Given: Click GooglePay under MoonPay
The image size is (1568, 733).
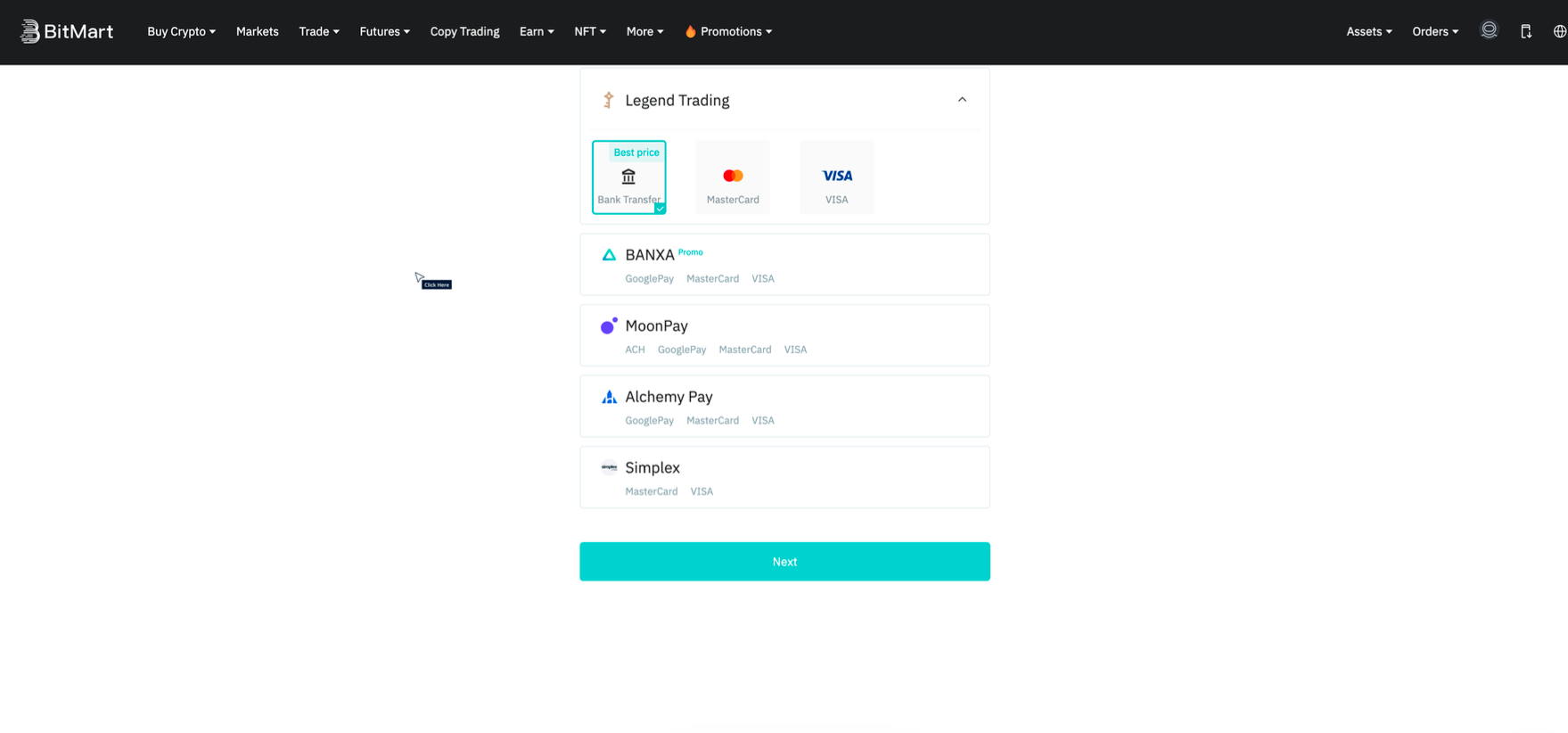Looking at the screenshot, I should [x=682, y=350].
